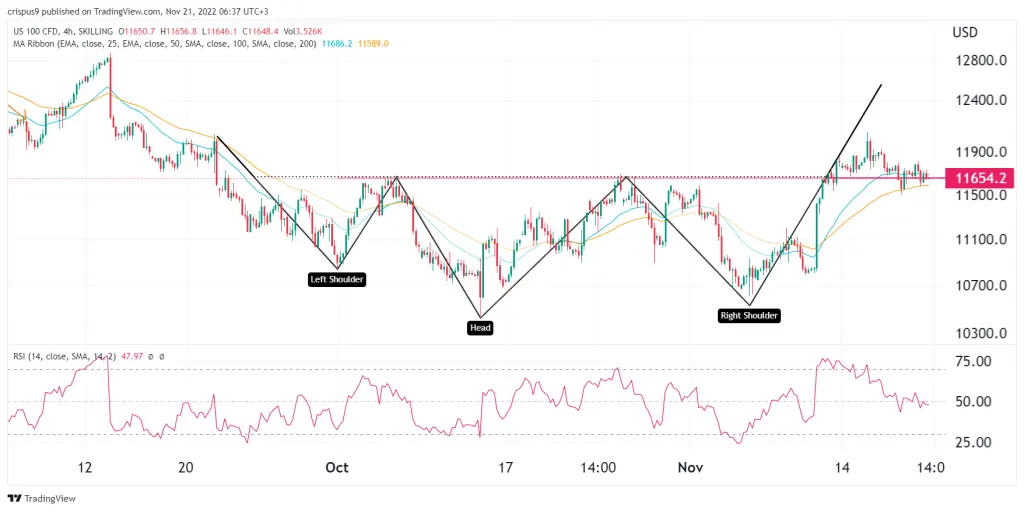Click the TradingView logo at the bottom
This screenshot has width=1024, height=511.
coord(42,499)
